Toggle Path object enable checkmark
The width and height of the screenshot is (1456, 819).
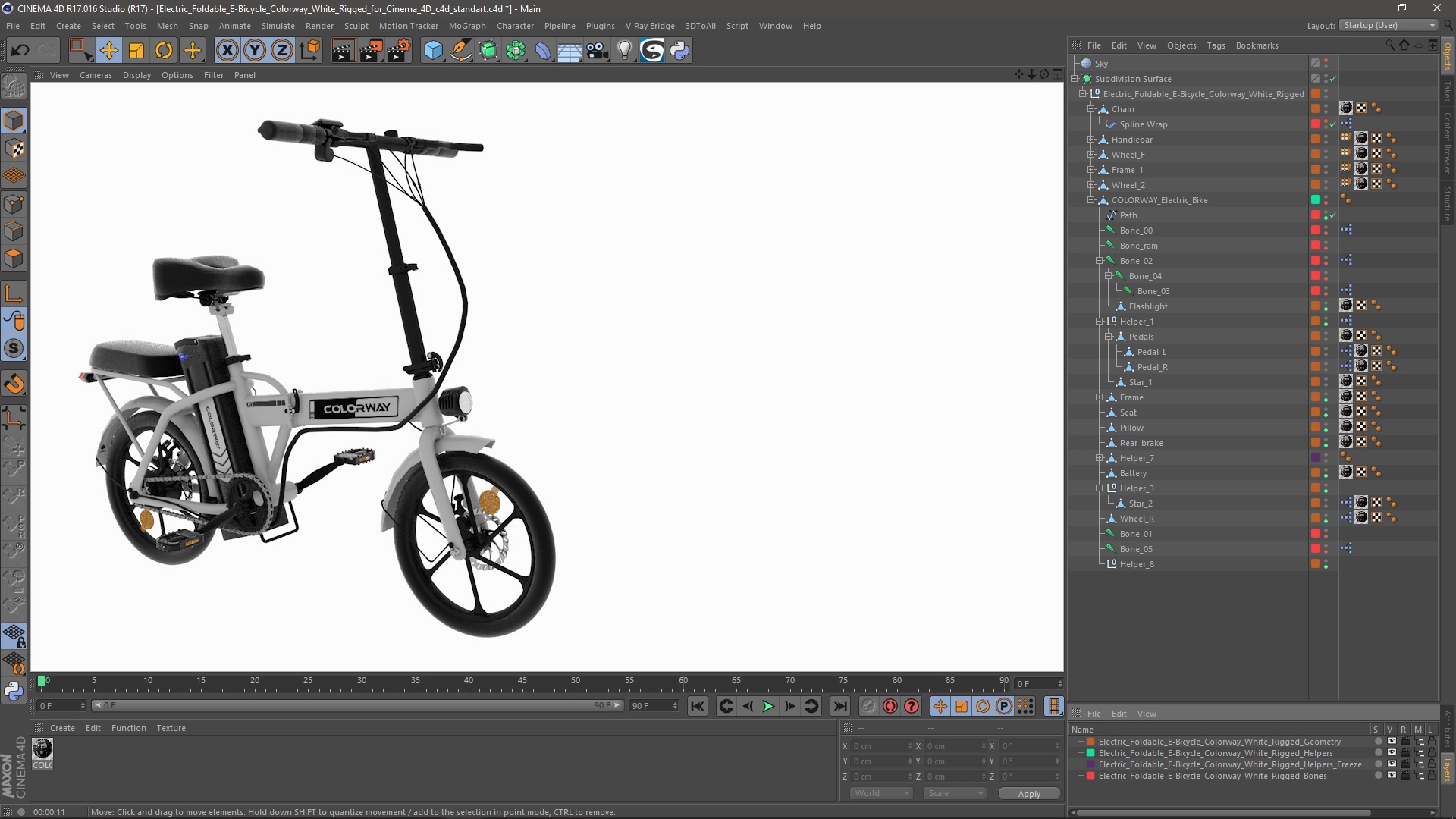pos(1333,215)
